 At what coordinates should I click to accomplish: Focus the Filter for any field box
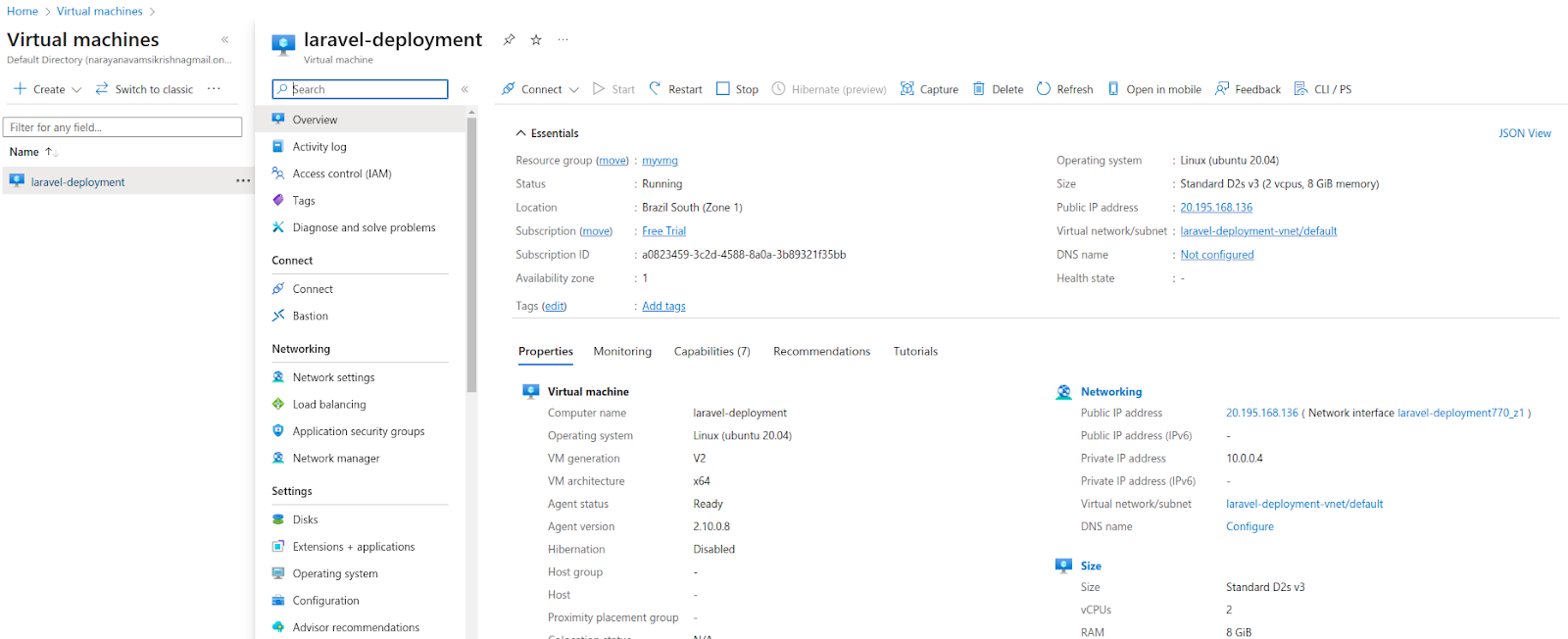pyautogui.click(x=122, y=127)
